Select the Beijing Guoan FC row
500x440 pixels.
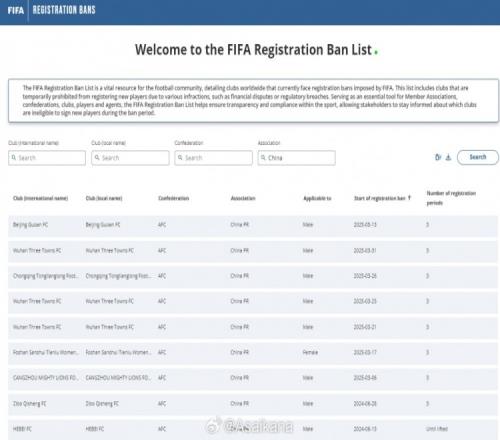click(x=253, y=225)
